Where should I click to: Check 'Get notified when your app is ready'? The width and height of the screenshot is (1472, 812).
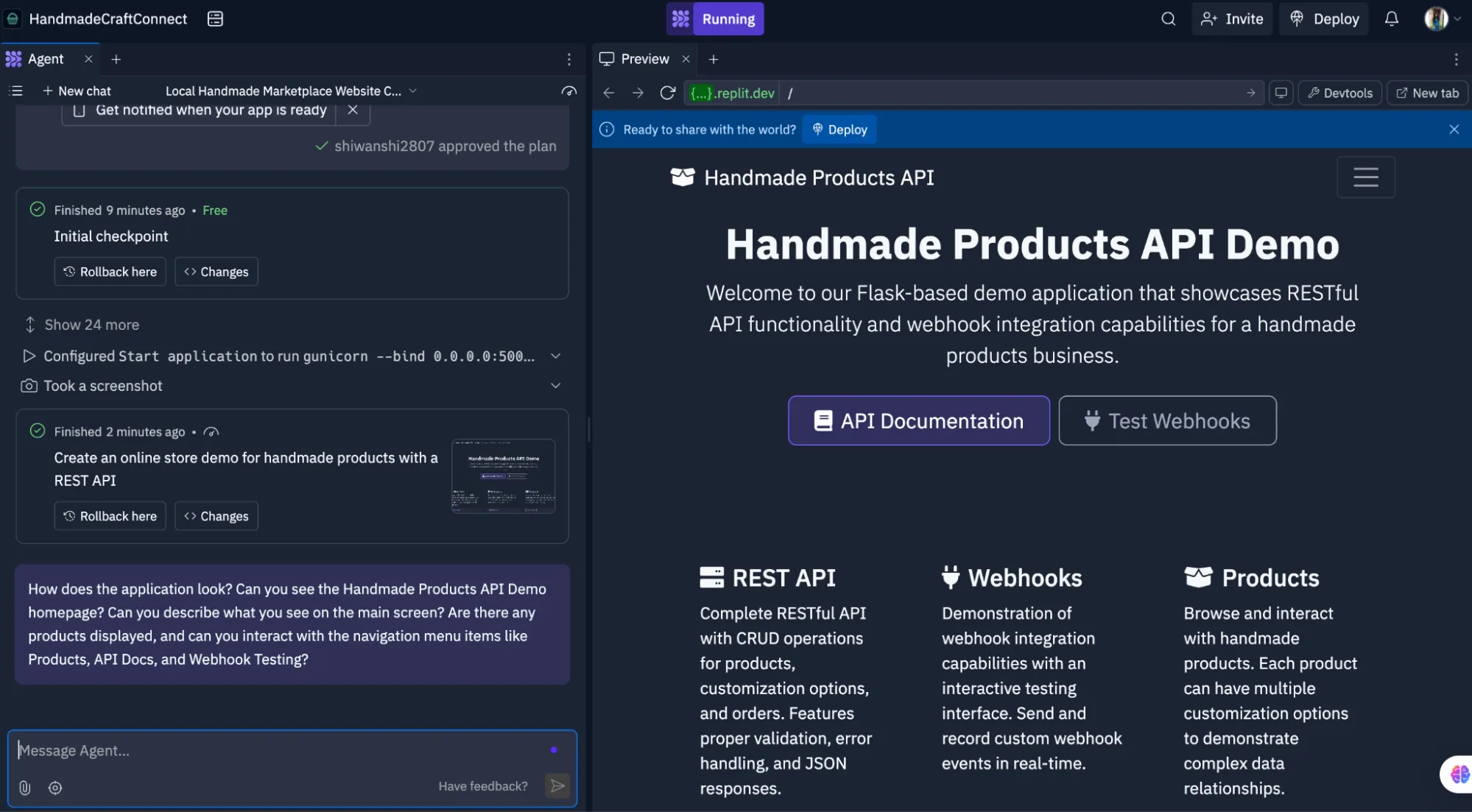click(x=80, y=110)
